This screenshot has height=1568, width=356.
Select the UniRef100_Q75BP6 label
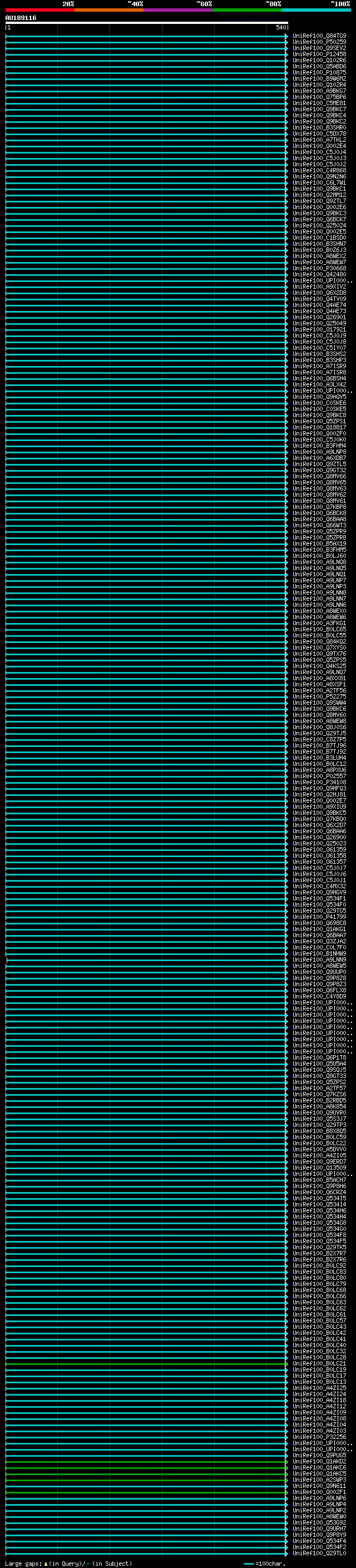tap(319, 97)
